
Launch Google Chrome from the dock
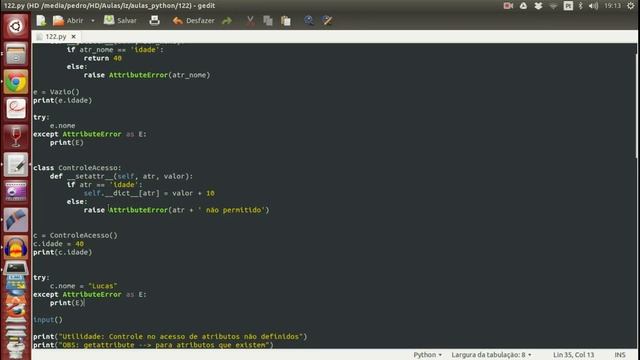pyautogui.click(x=16, y=82)
